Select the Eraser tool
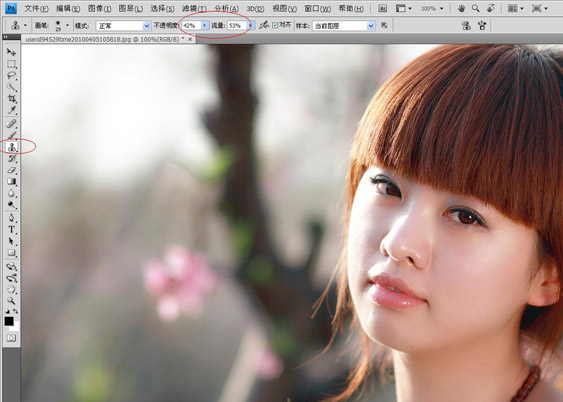Screen dimensions: 563x402 [11, 170]
